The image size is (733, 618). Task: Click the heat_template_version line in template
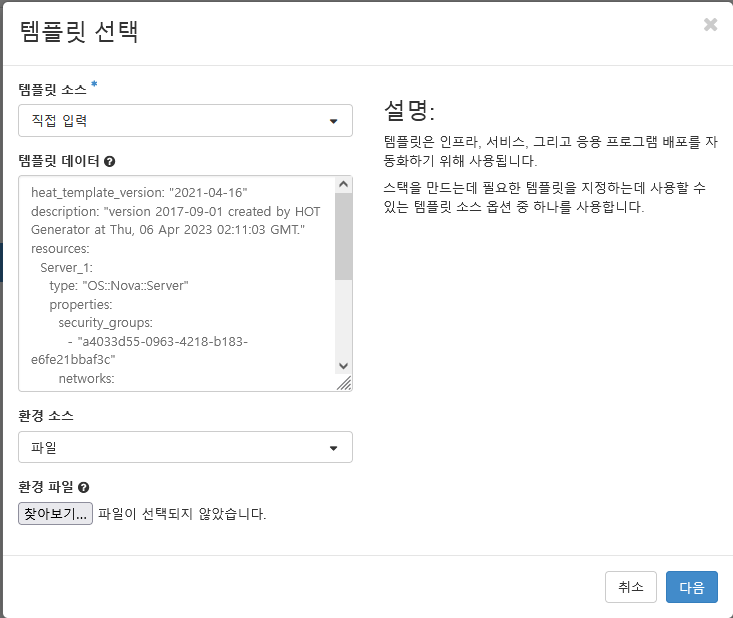tap(139, 193)
